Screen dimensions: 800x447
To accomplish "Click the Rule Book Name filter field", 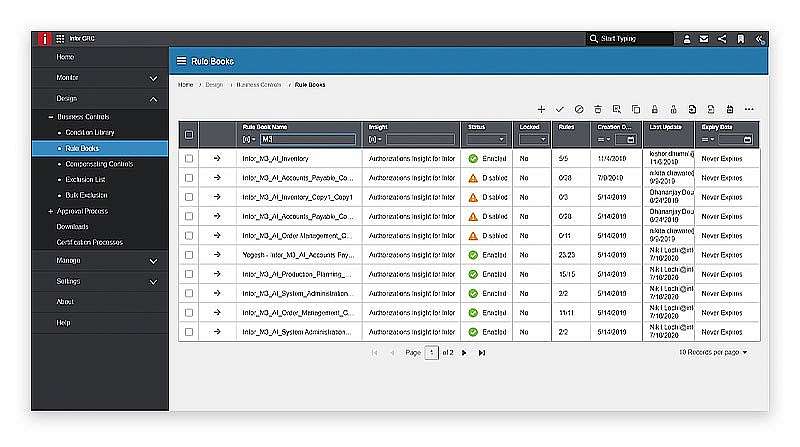I will (308, 139).
